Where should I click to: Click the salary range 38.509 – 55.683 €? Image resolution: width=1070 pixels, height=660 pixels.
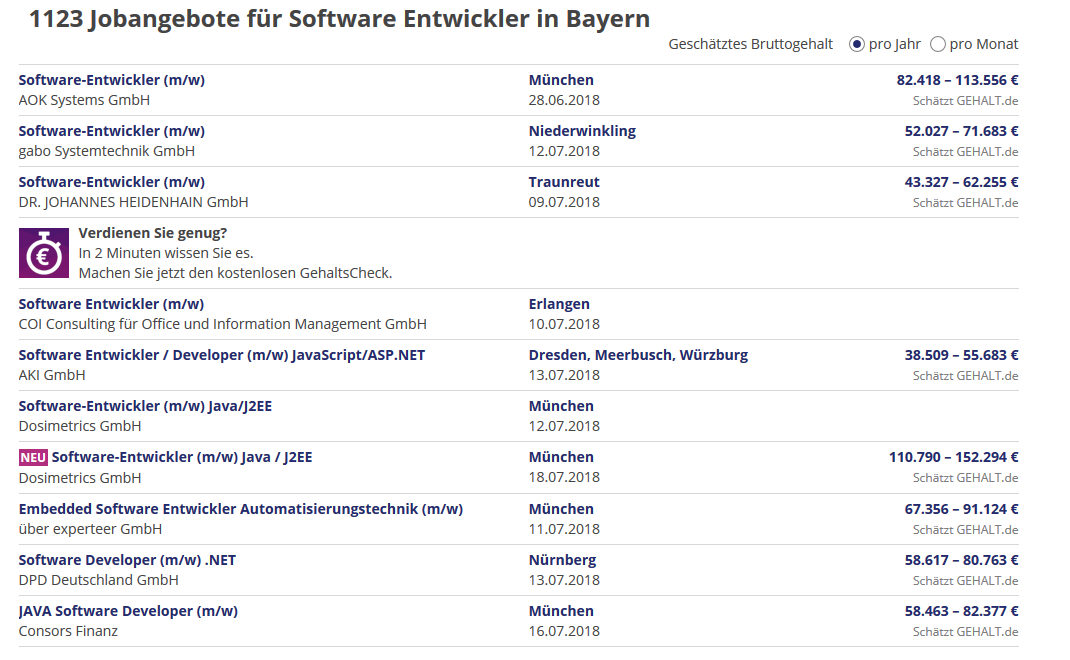click(x=961, y=355)
